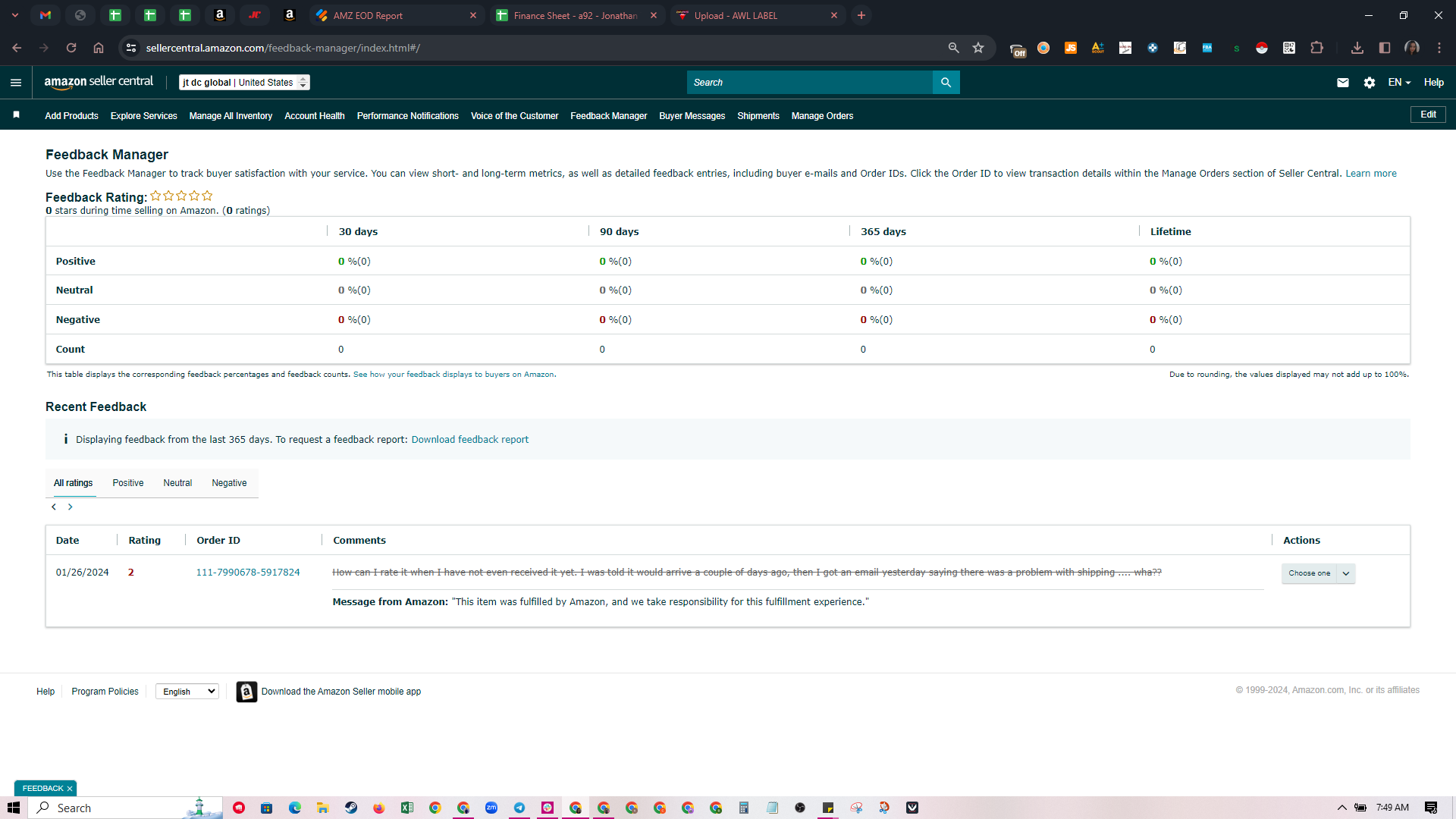Viewport: 1456px width, 819px height.
Task: Open Add Products in the navigation bar
Action: pos(71,116)
